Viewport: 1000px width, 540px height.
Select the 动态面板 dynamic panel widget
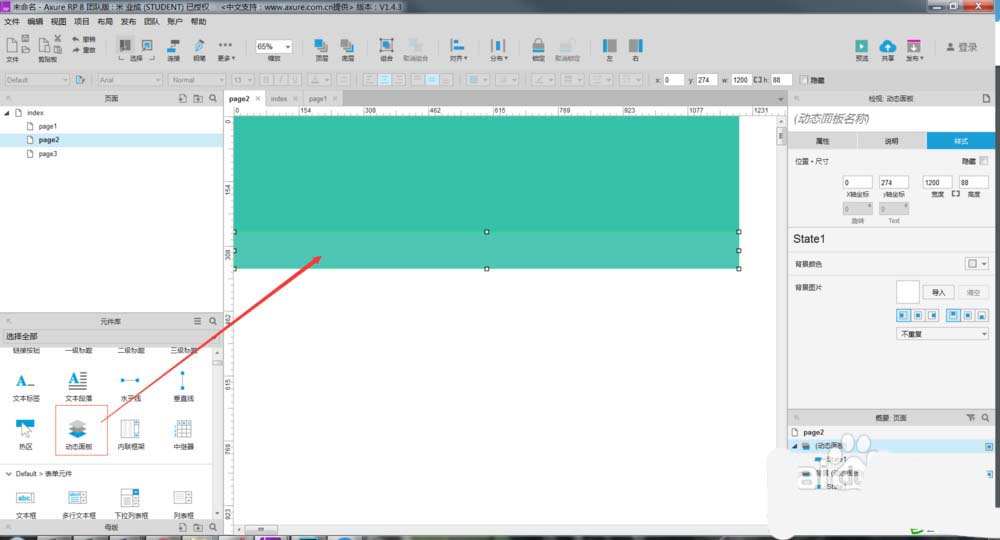coord(78,435)
